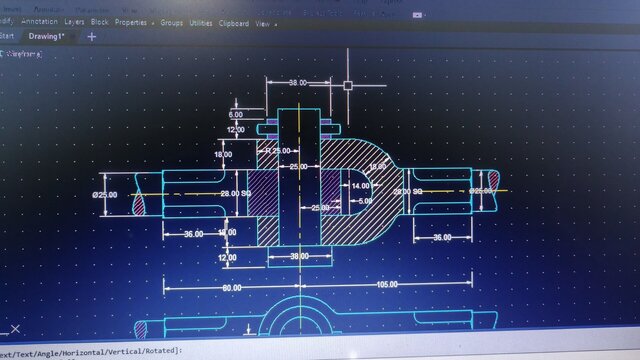Add a new drawing tab with plus icon
Screen dimensions: 640x360
coord(92,37)
